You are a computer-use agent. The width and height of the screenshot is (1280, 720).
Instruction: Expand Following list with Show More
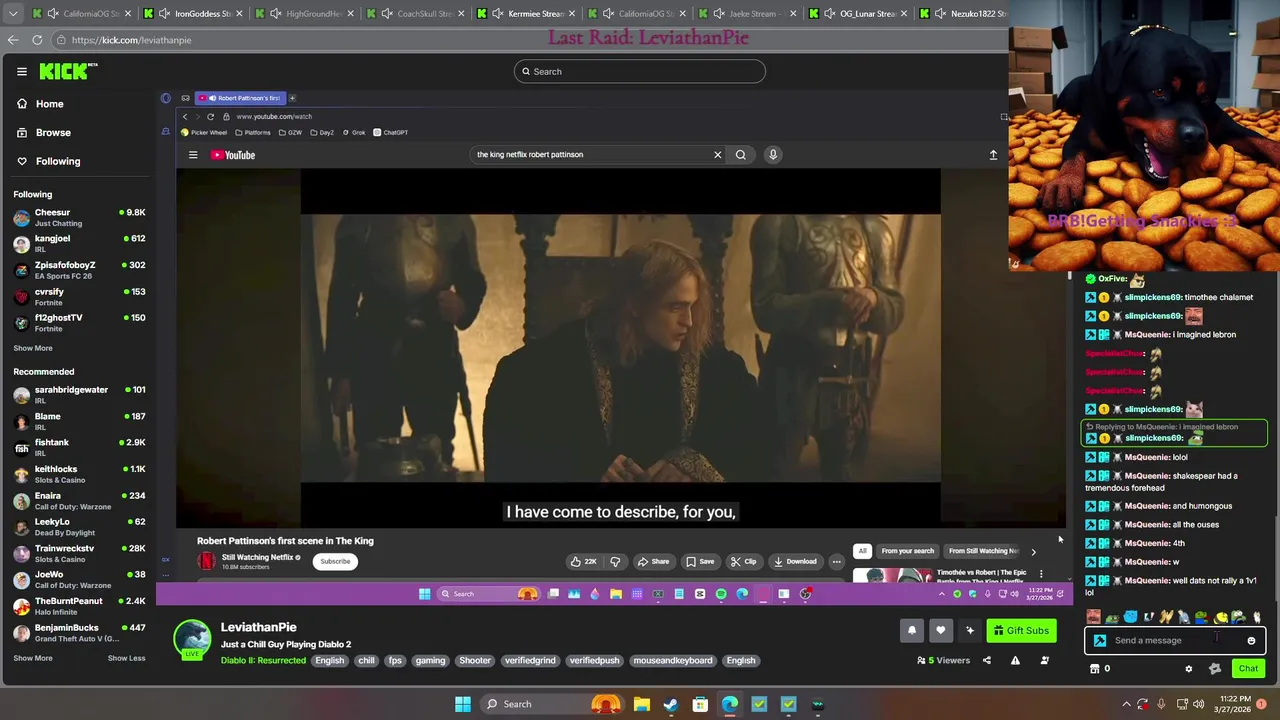(x=33, y=348)
